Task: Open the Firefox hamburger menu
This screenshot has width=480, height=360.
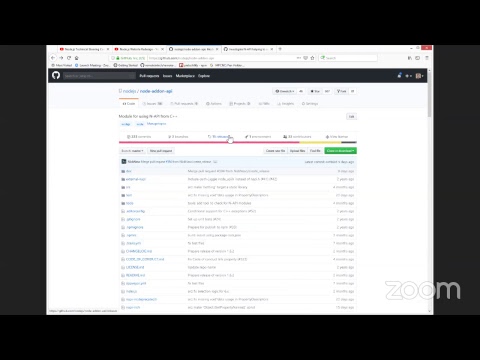Action: tap(426, 58)
